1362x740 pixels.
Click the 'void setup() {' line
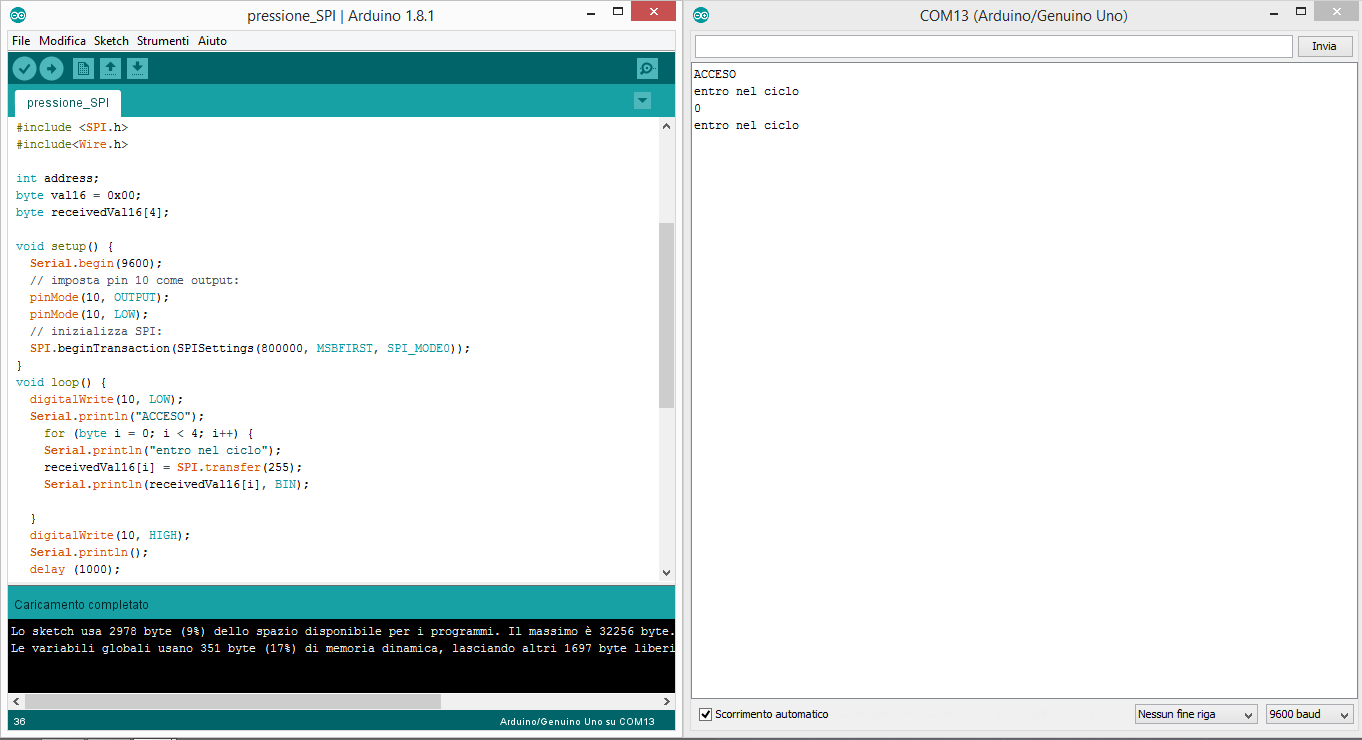[65, 246]
